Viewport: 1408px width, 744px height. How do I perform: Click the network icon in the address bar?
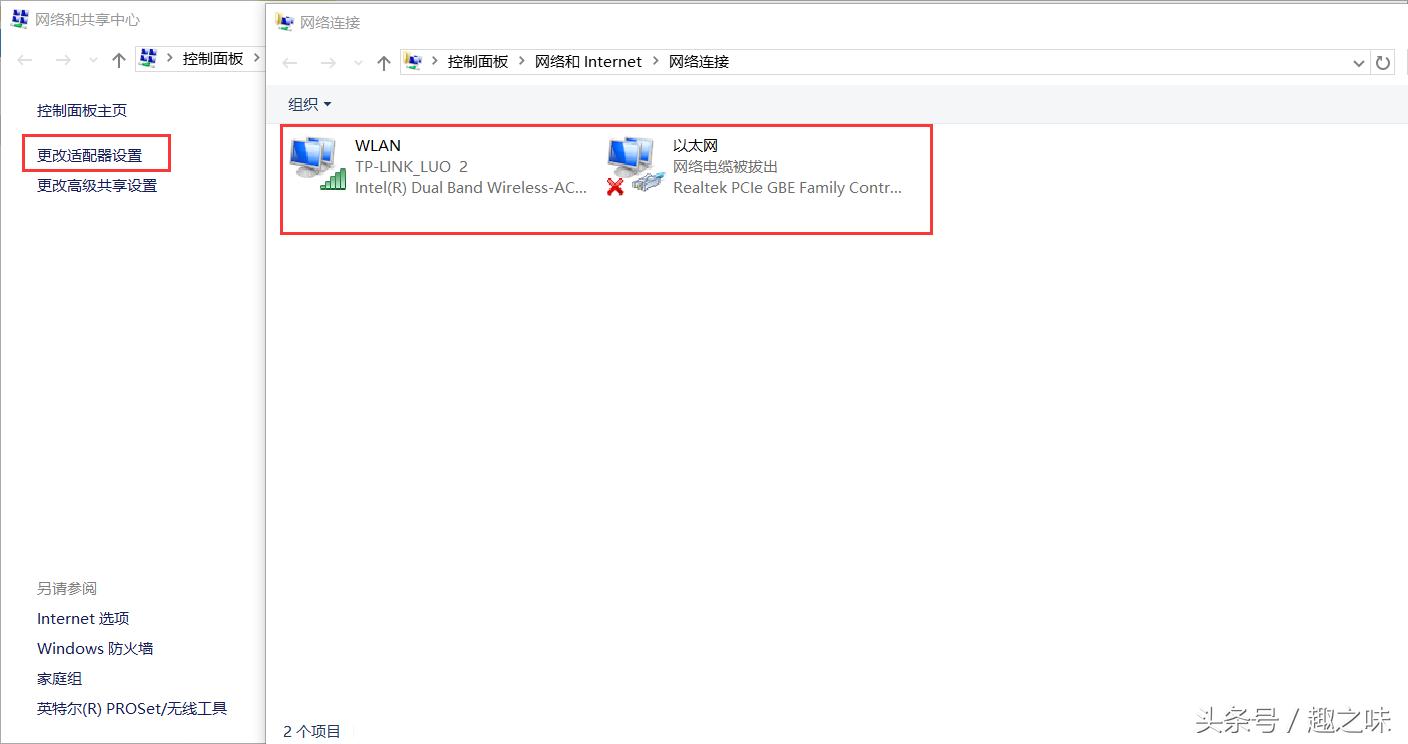pos(413,61)
